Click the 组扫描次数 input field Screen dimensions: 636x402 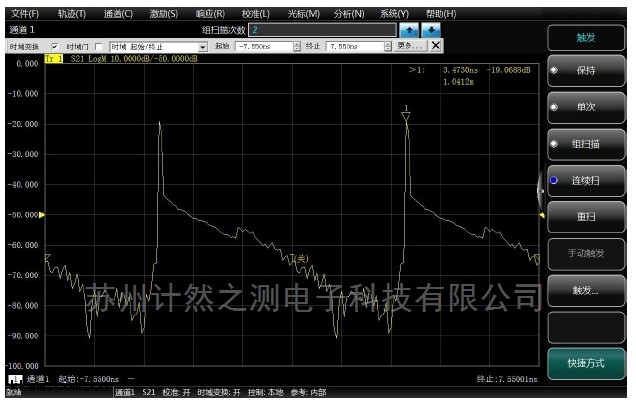[x=321, y=30]
